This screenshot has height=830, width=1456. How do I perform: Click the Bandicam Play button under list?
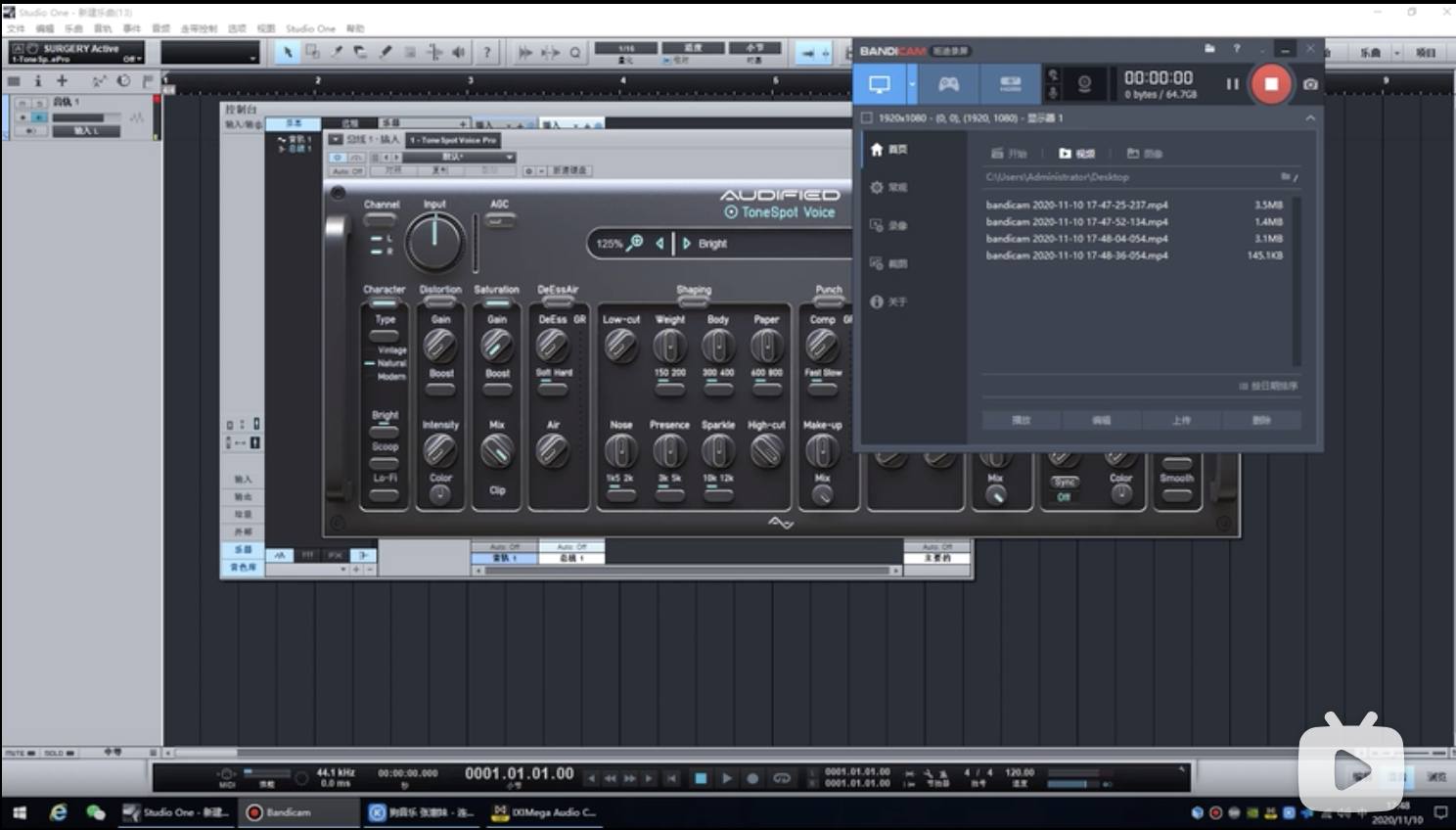point(1022,420)
